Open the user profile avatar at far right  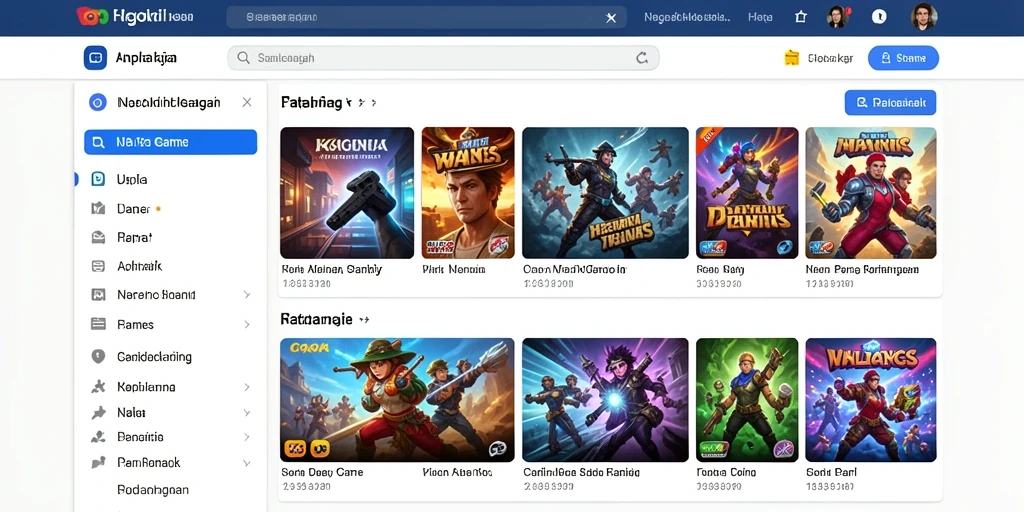pyautogui.click(x=924, y=17)
